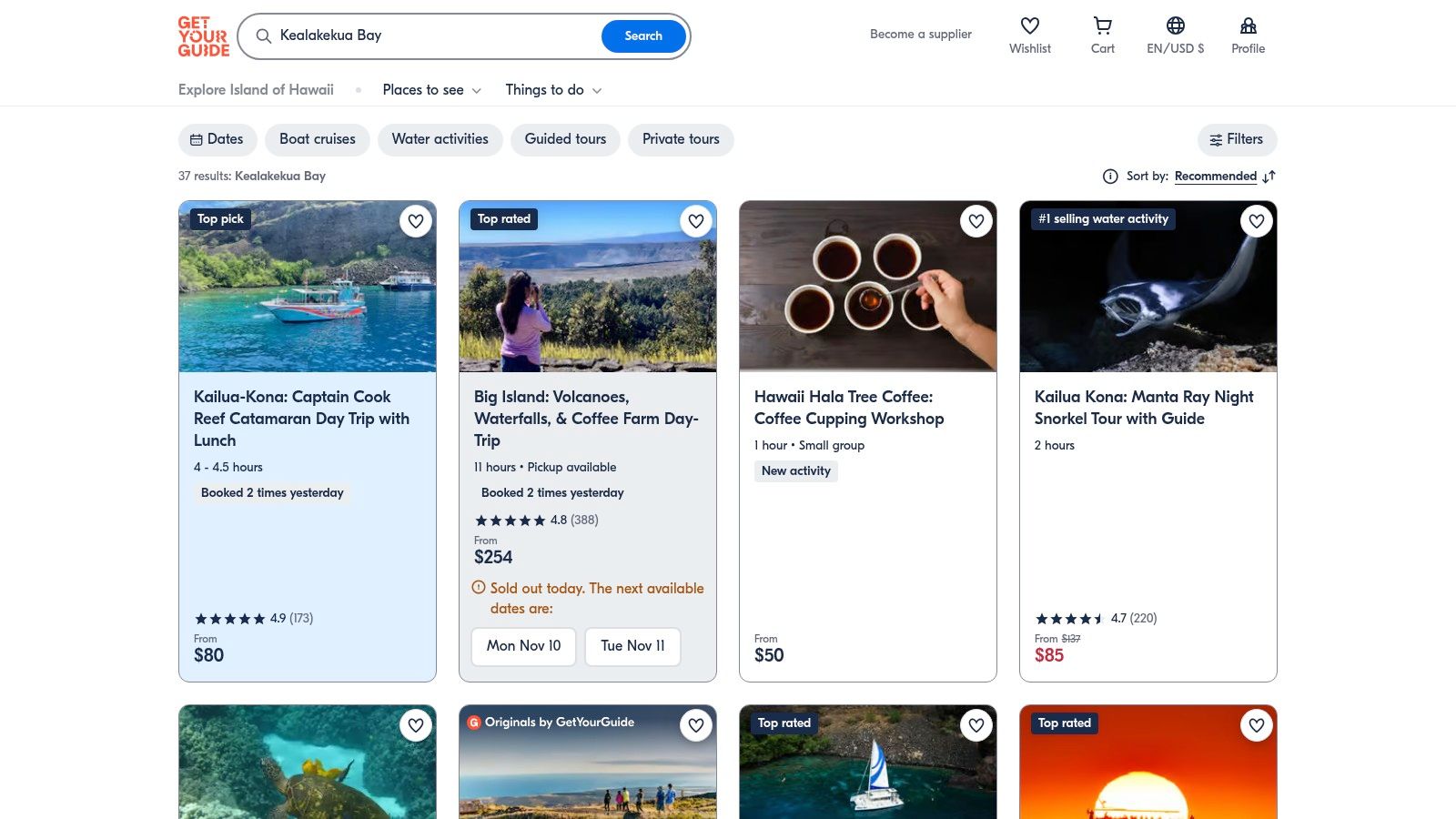Click the sort info circle icon
The width and height of the screenshot is (1456, 819).
point(1110,177)
